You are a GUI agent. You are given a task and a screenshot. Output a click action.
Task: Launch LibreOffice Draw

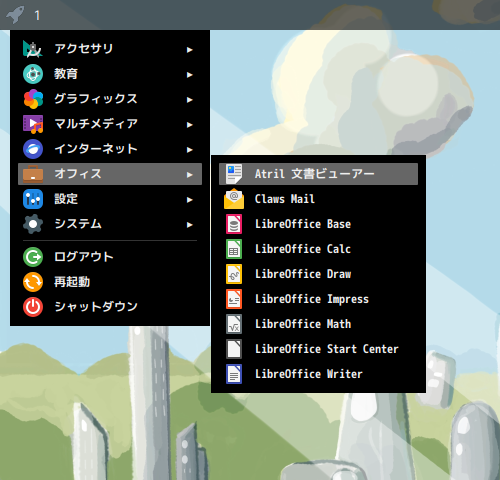click(318, 274)
